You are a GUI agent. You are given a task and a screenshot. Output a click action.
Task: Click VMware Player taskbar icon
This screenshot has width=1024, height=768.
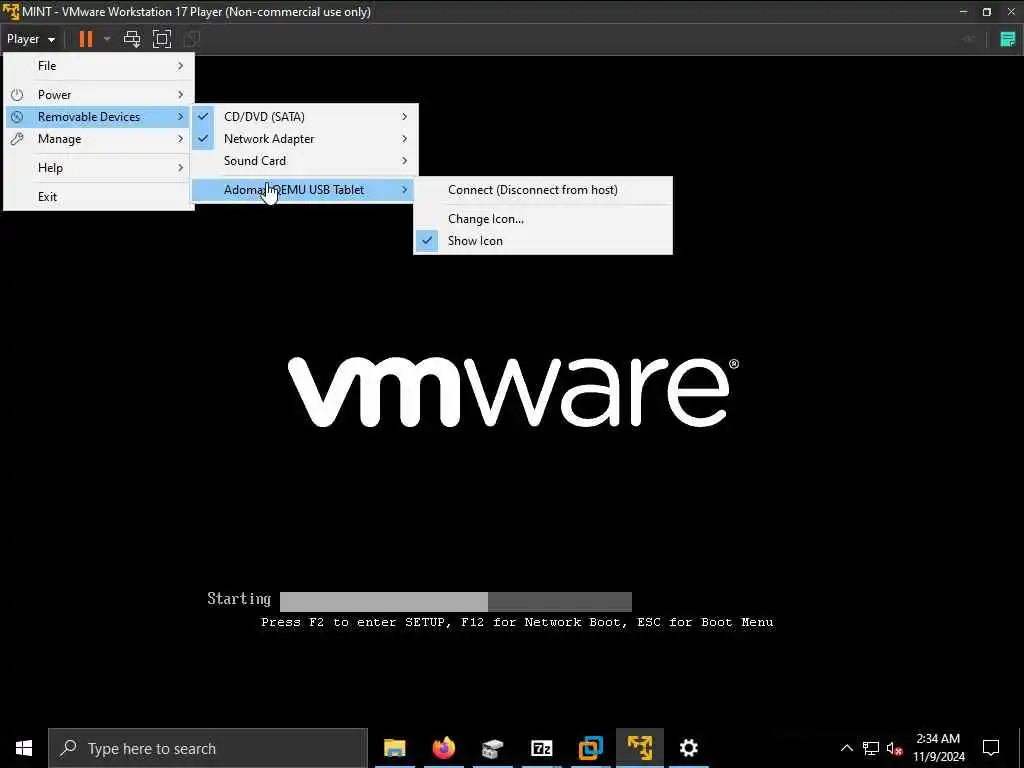(x=640, y=748)
